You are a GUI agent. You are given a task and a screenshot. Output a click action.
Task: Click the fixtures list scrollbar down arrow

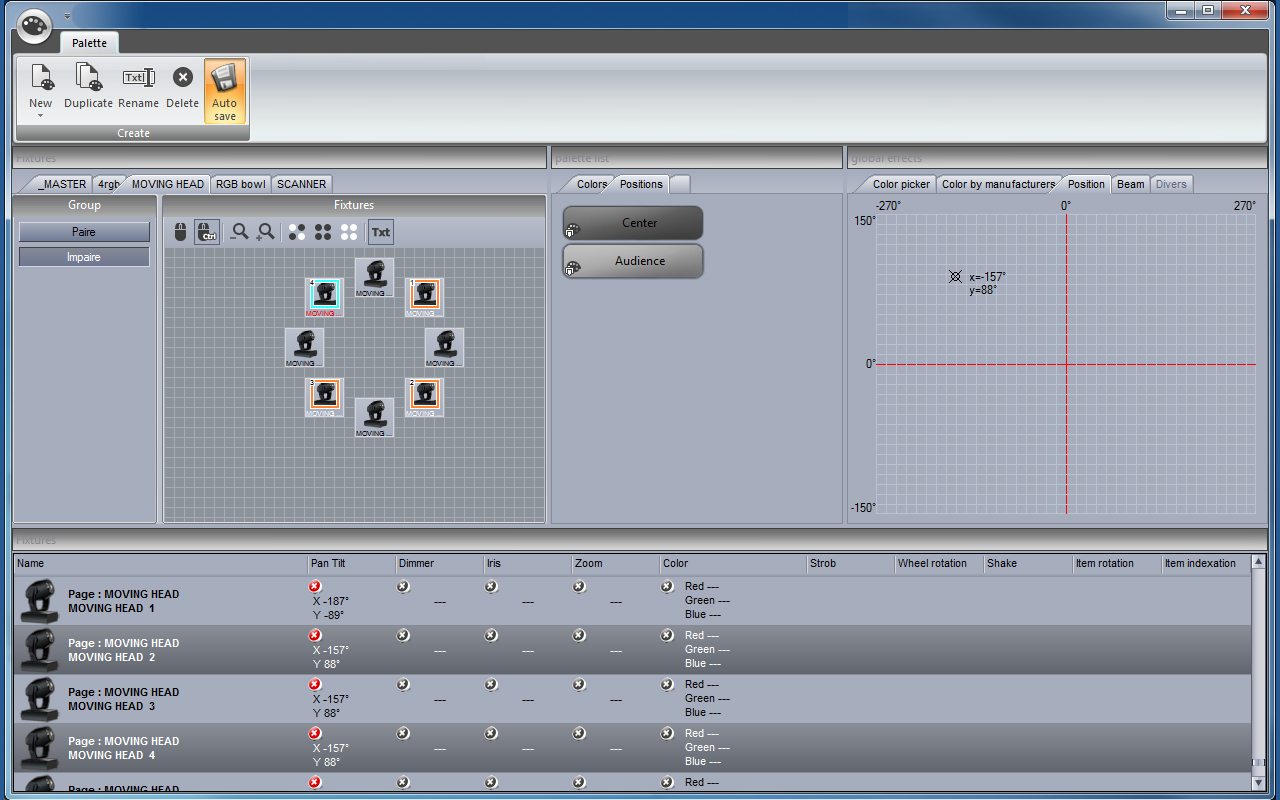tap(1258, 782)
